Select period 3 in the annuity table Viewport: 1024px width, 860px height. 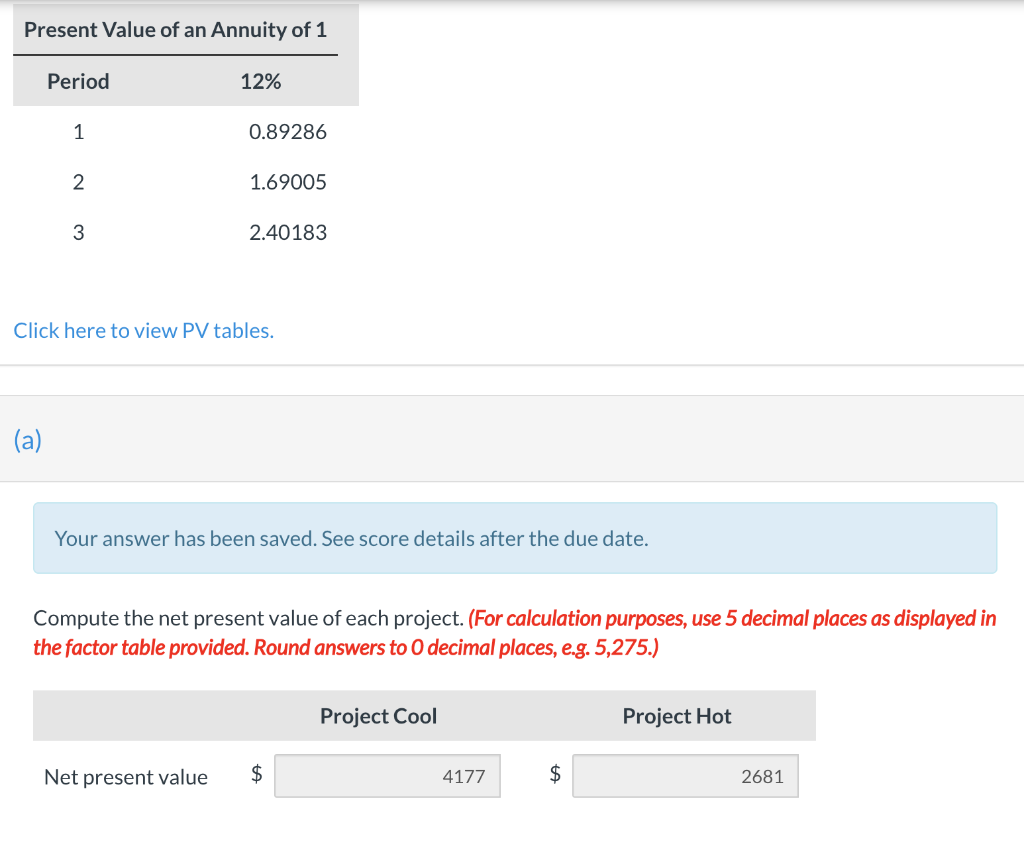point(78,232)
